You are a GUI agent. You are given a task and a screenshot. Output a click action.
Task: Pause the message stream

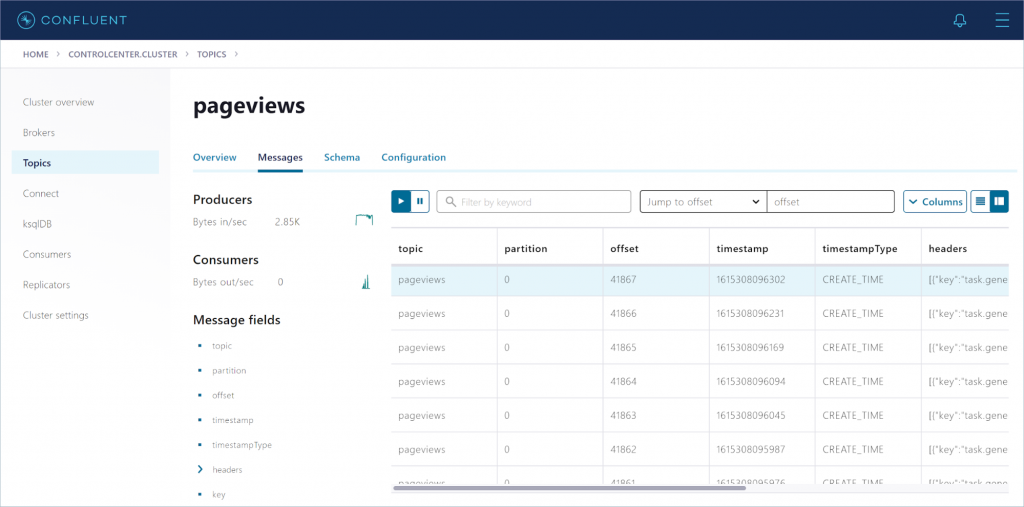point(420,201)
